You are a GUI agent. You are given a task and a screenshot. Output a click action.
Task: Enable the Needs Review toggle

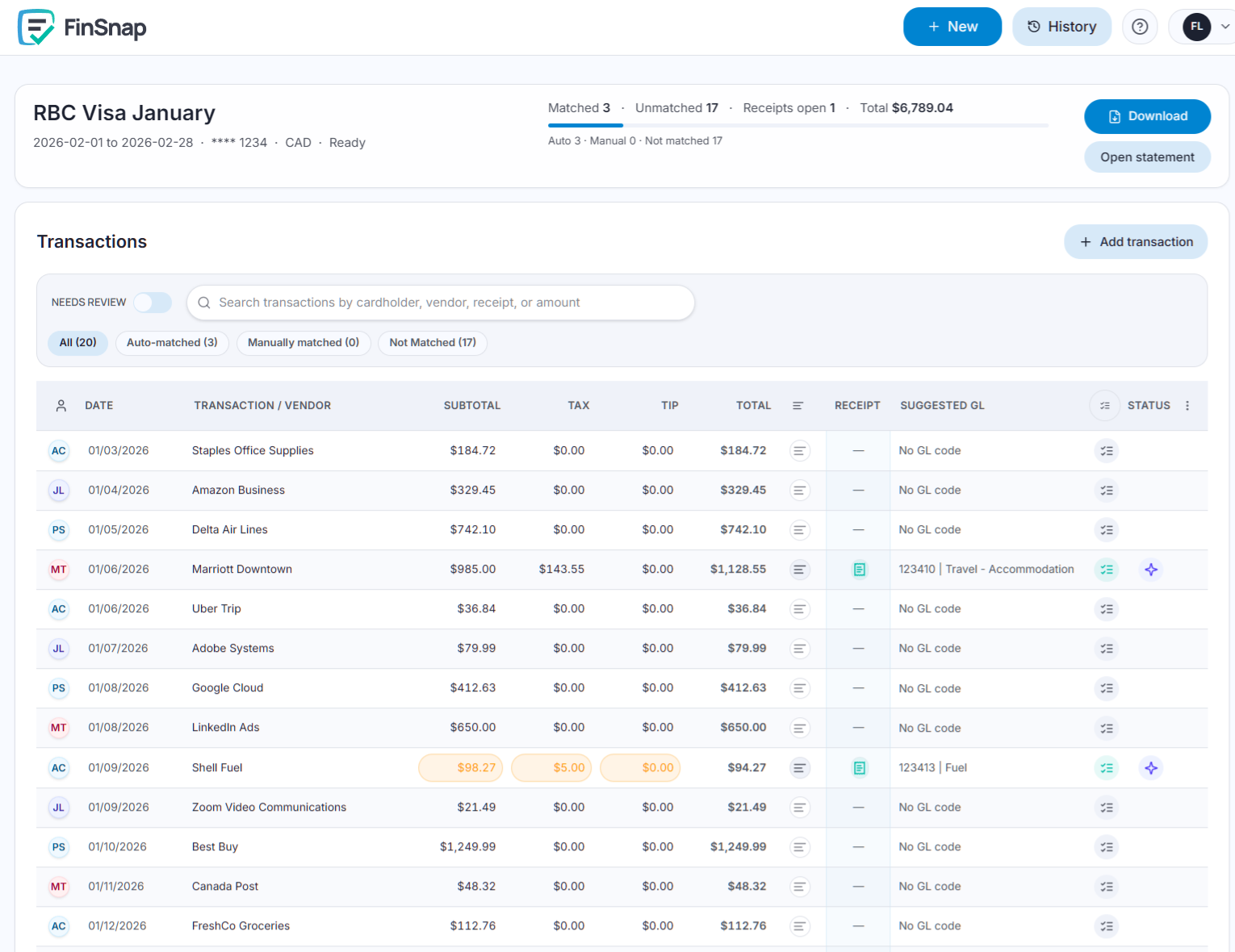point(153,302)
